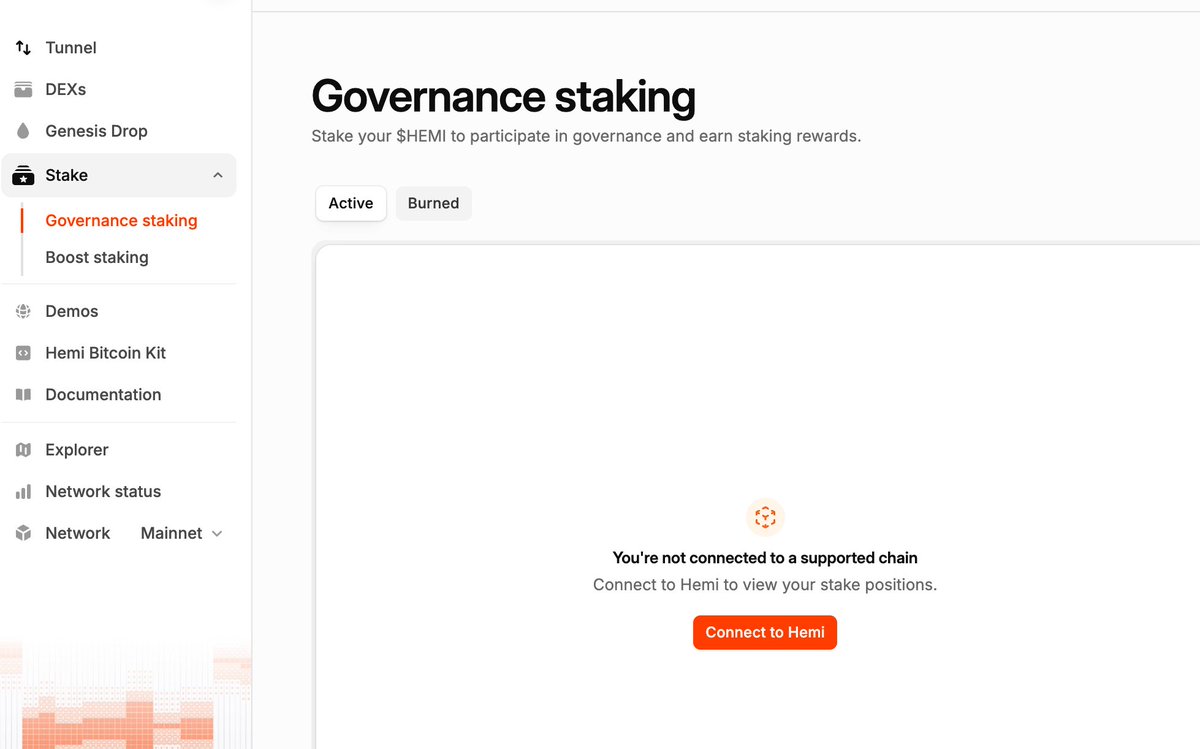Open the Network status page

click(x=103, y=492)
